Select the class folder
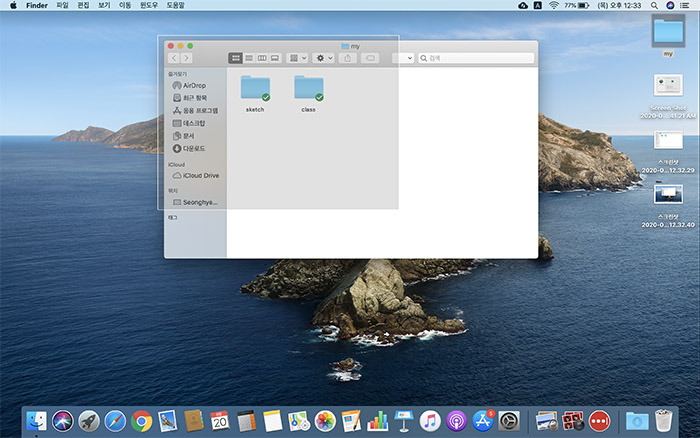The image size is (700, 438). (x=308, y=94)
